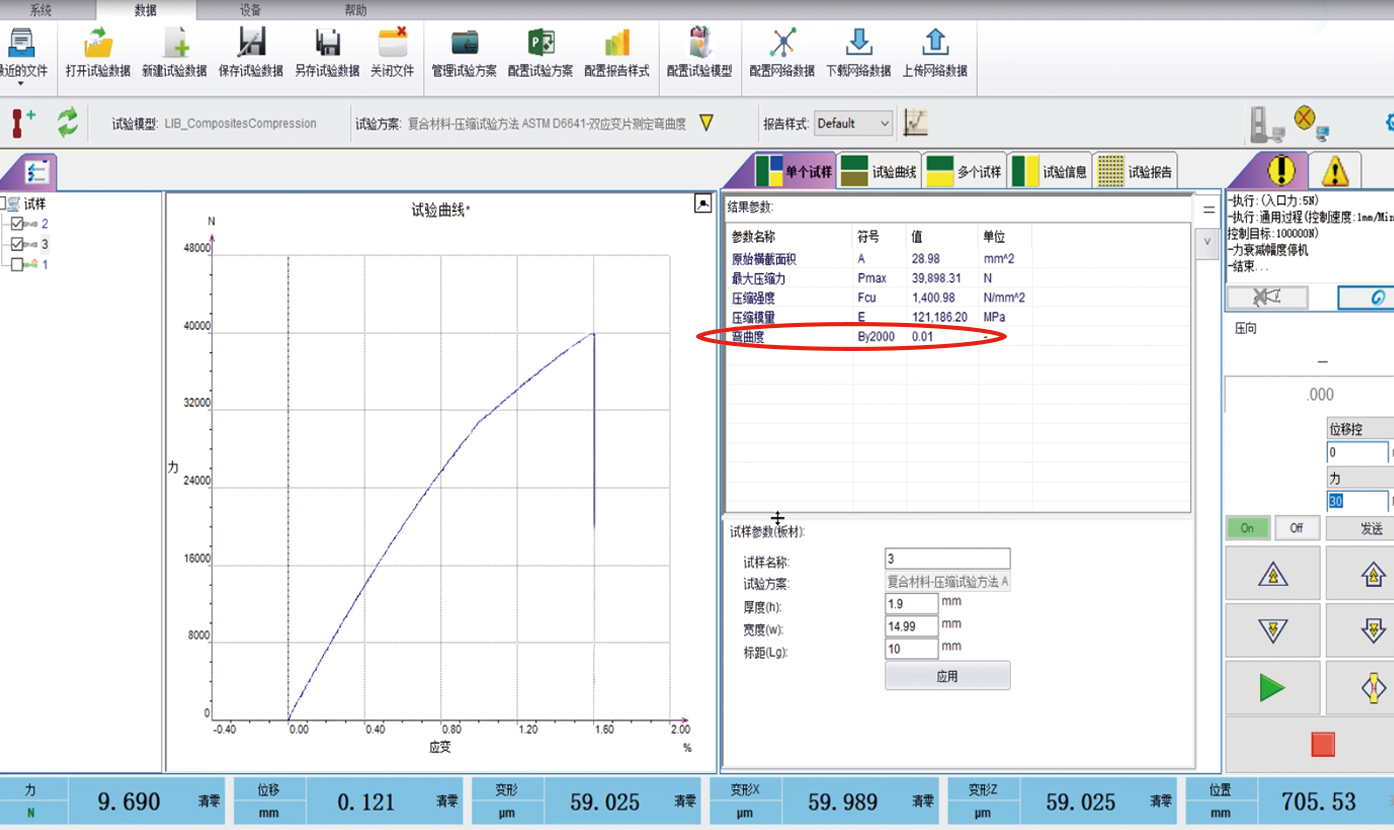Image resolution: width=1394 pixels, height=830 pixels.
Task: Switch to the 试验曲线 tab
Action: (x=879, y=172)
